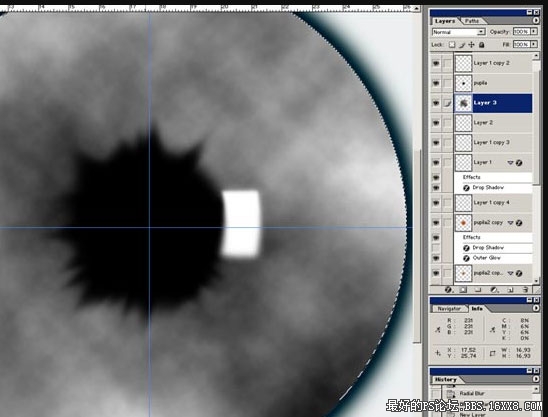Switch to the Paths tab

(471, 21)
